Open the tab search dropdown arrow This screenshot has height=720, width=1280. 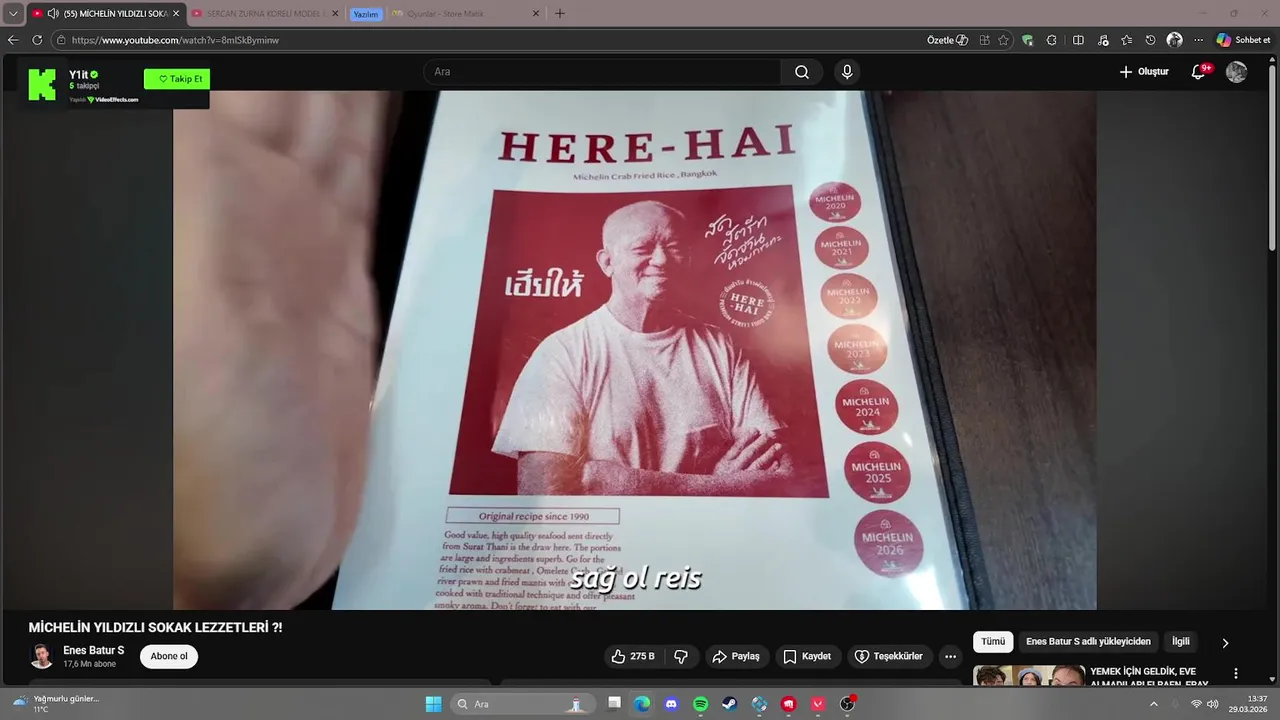point(13,14)
